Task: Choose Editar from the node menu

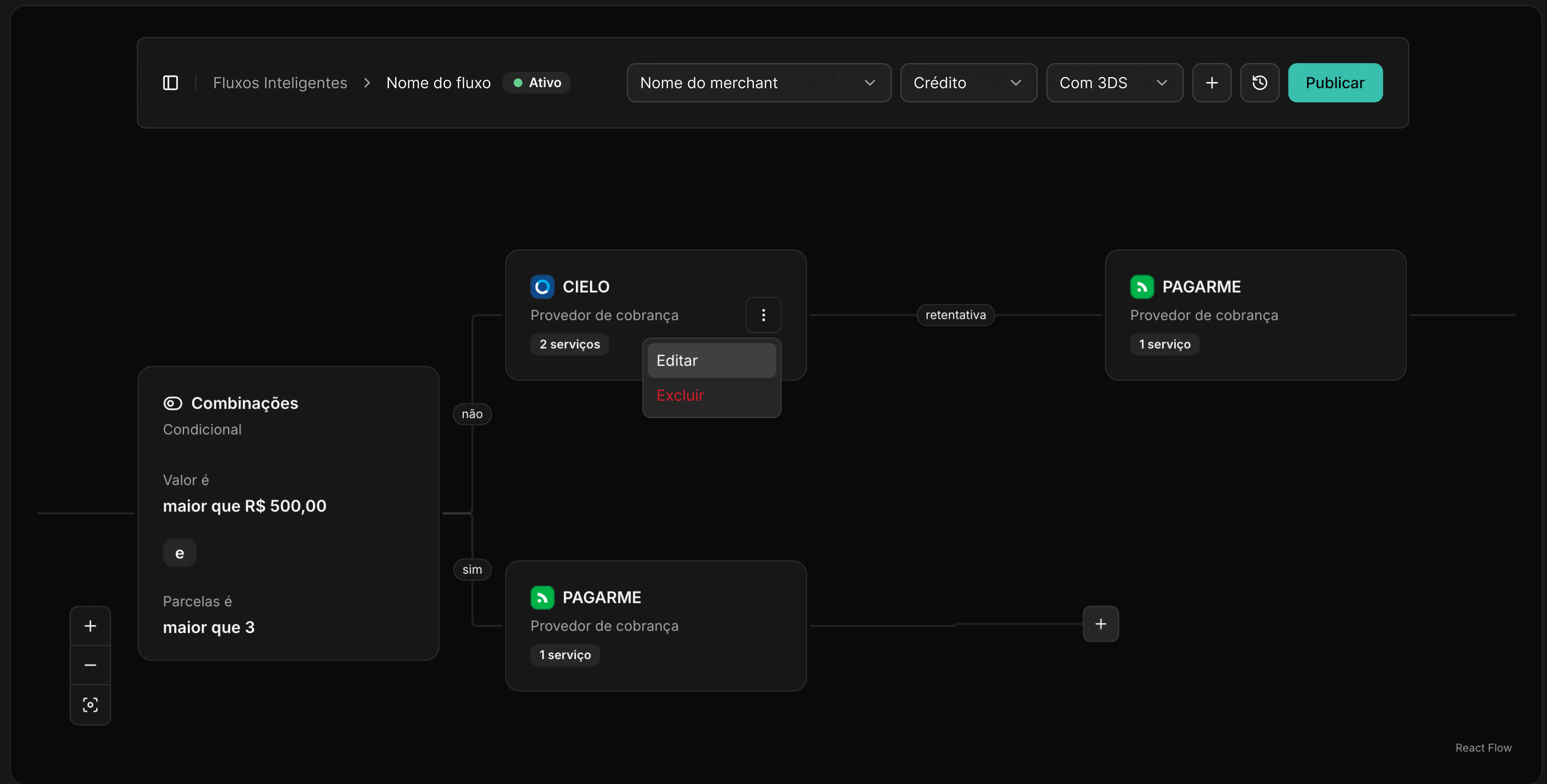Action: [712, 361]
